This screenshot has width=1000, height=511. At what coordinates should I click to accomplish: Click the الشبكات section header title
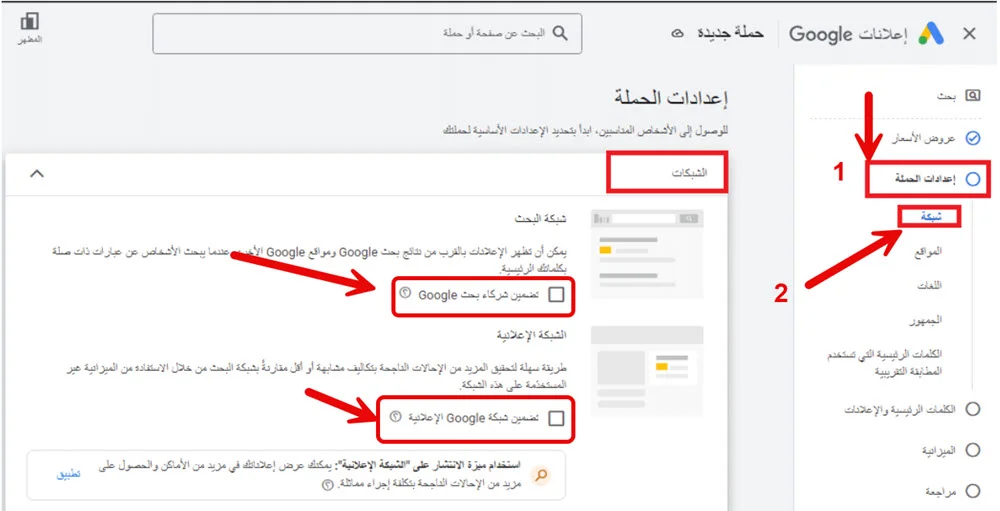click(x=689, y=173)
